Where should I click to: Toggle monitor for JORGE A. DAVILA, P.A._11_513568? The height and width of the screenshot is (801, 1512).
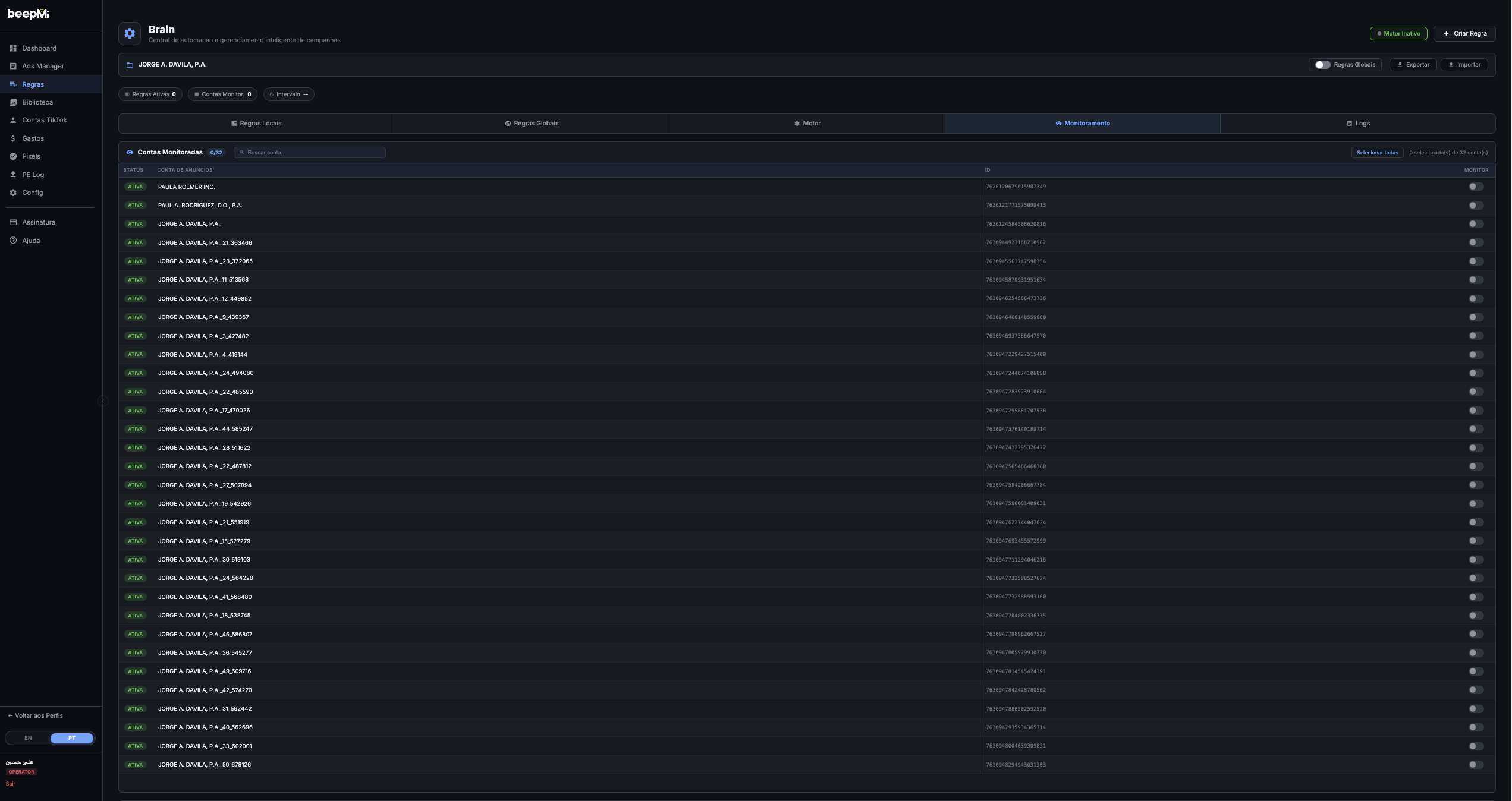point(1476,280)
